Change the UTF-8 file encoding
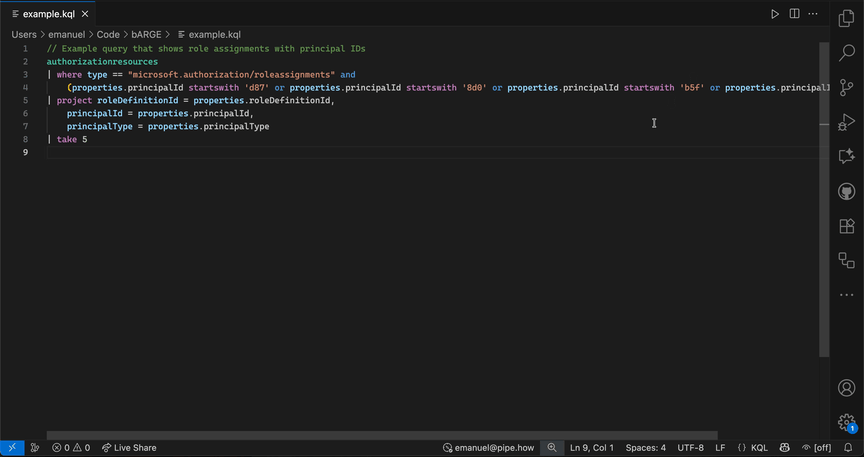864x457 pixels. click(690, 448)
